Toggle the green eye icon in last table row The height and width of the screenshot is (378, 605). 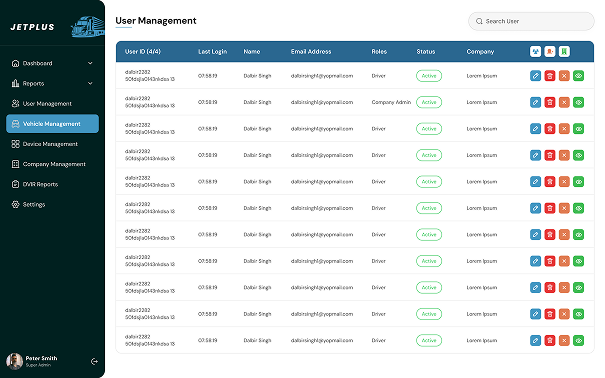578,340
